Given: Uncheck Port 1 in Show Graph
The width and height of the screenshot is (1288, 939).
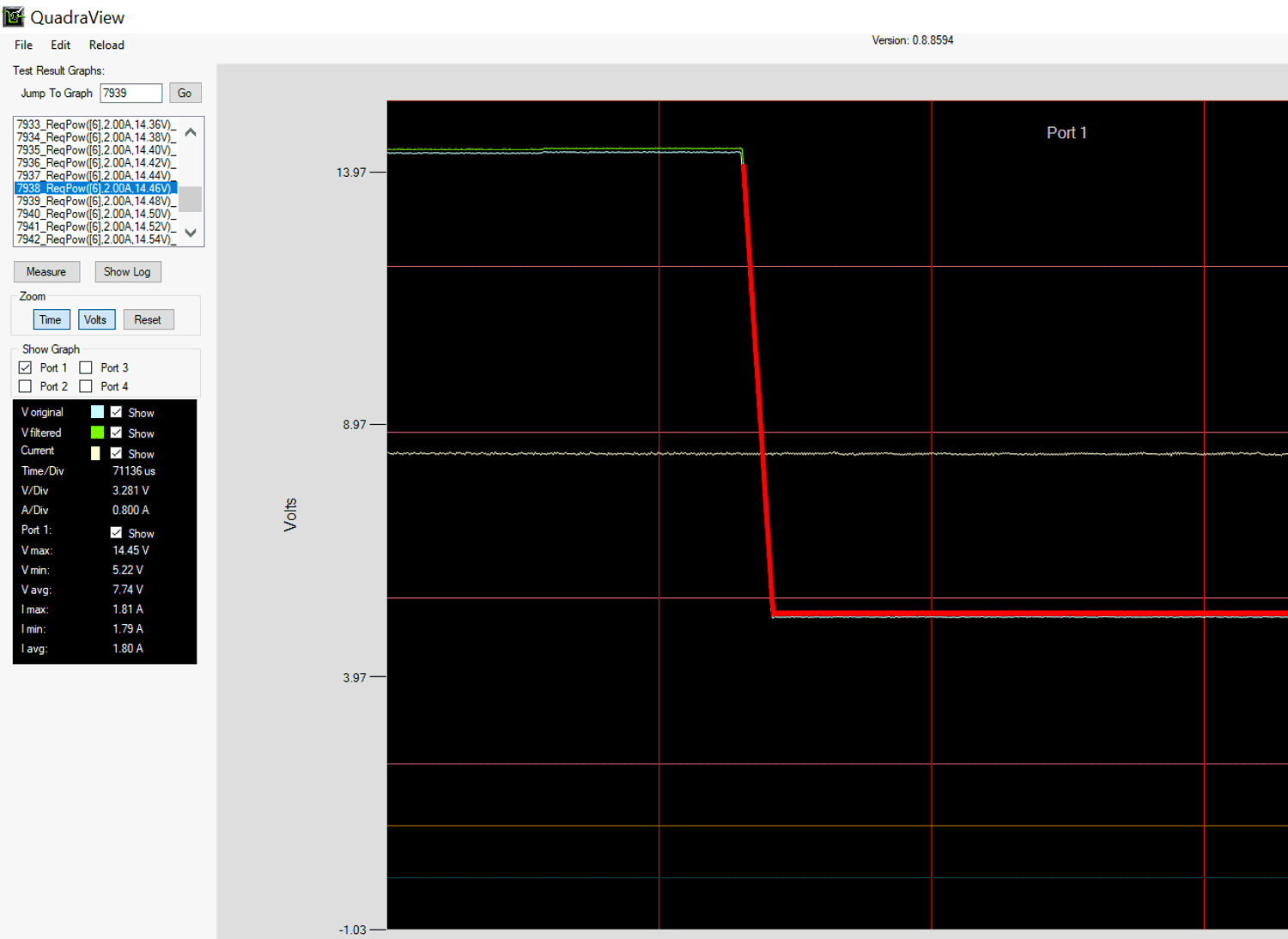Looking at the screenshot, I should pos(25,367).
